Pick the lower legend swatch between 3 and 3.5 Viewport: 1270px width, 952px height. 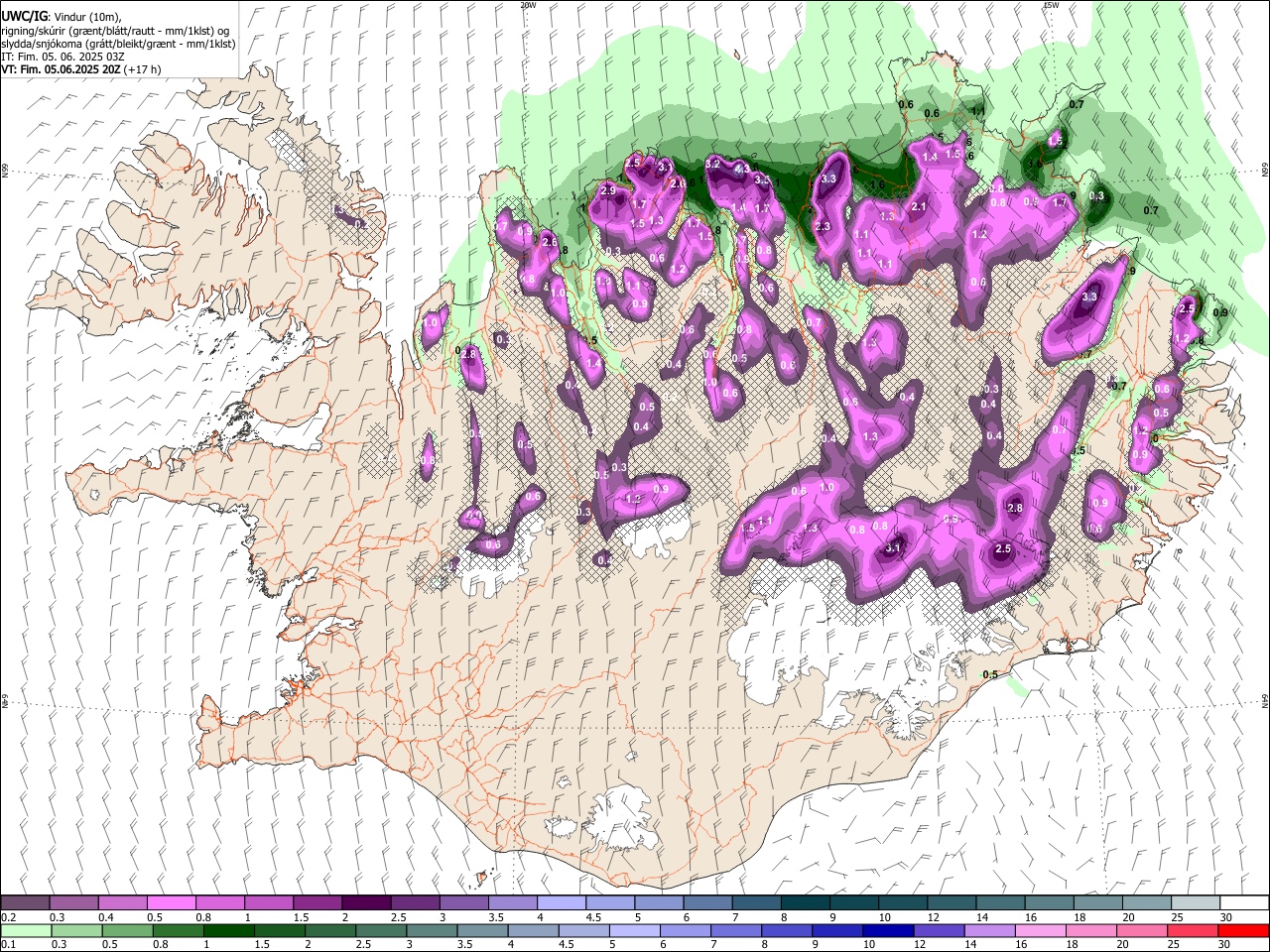click(x=433, y=931)
